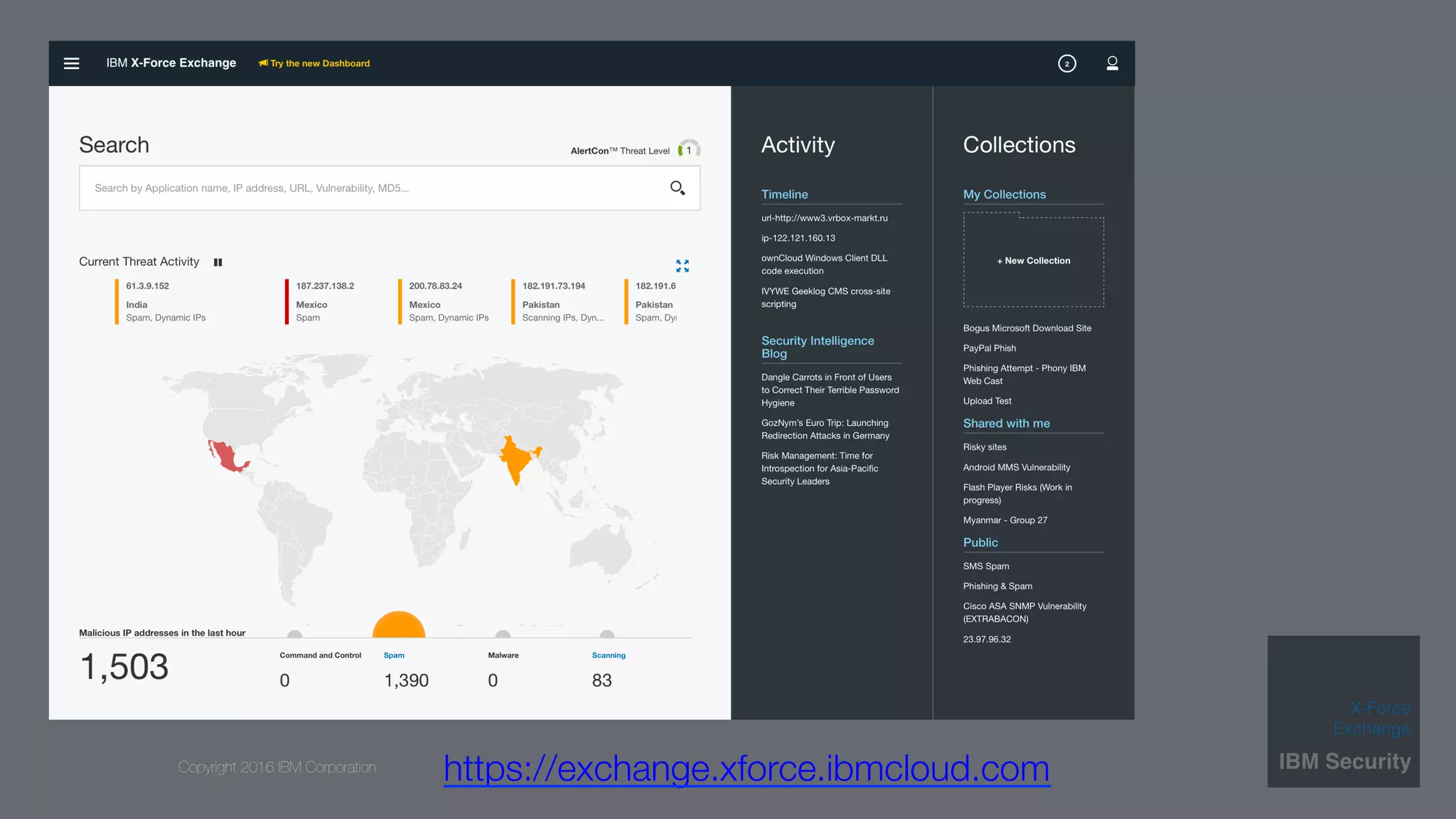Click the Malware category label
The height and width of the screenshot is (819, 1456).
[503, 655]
